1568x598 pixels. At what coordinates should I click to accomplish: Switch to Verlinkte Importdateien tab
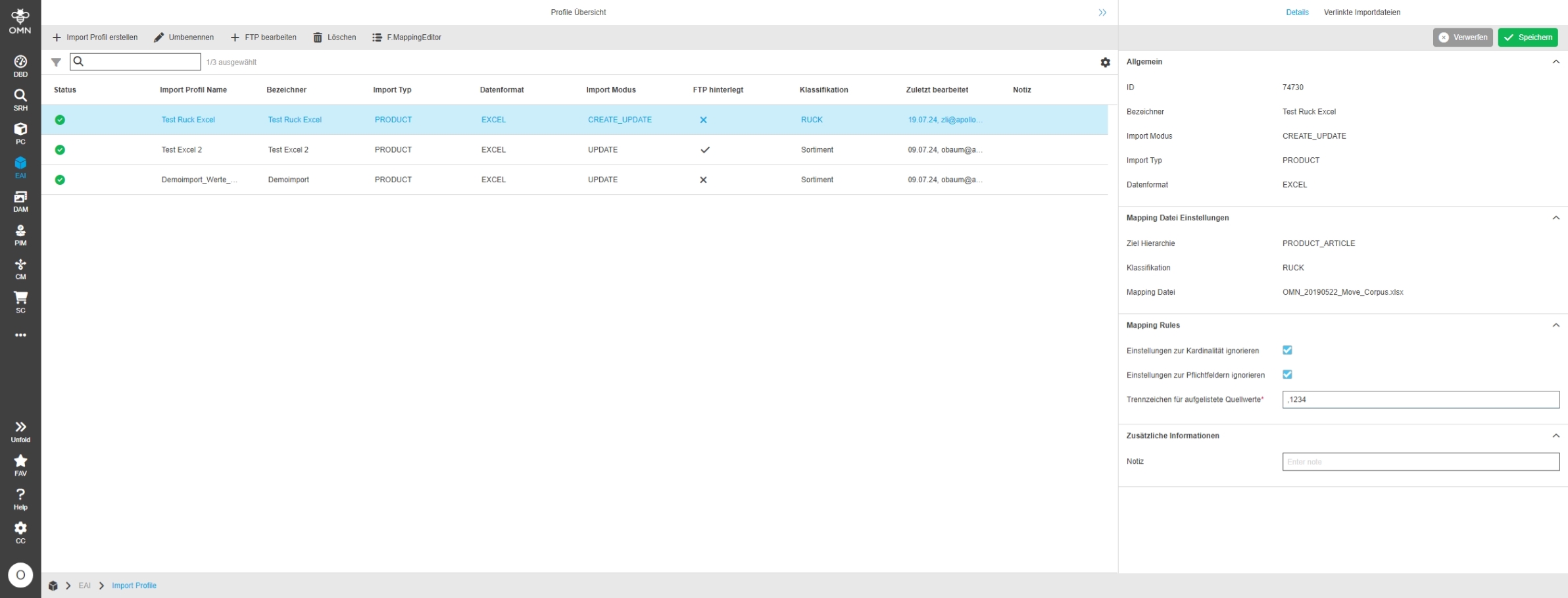[1361, 12]
